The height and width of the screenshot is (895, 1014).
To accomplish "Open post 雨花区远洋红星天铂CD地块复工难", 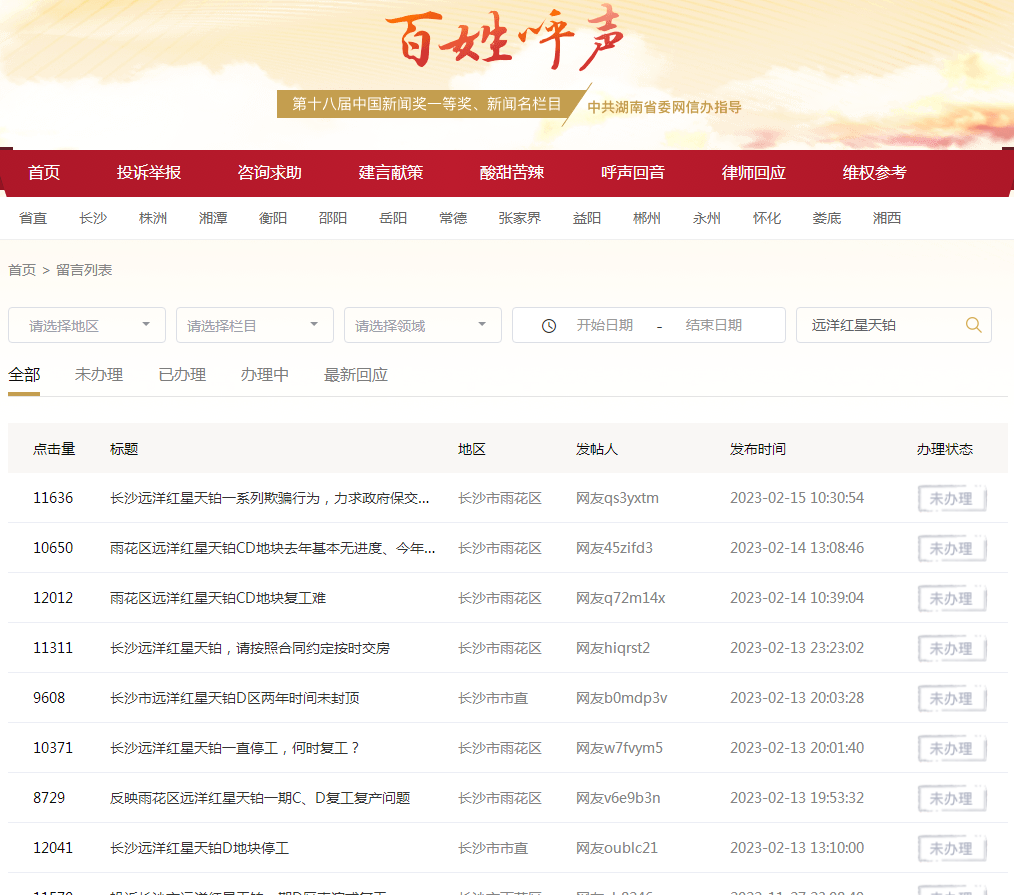I will [218, 598].
